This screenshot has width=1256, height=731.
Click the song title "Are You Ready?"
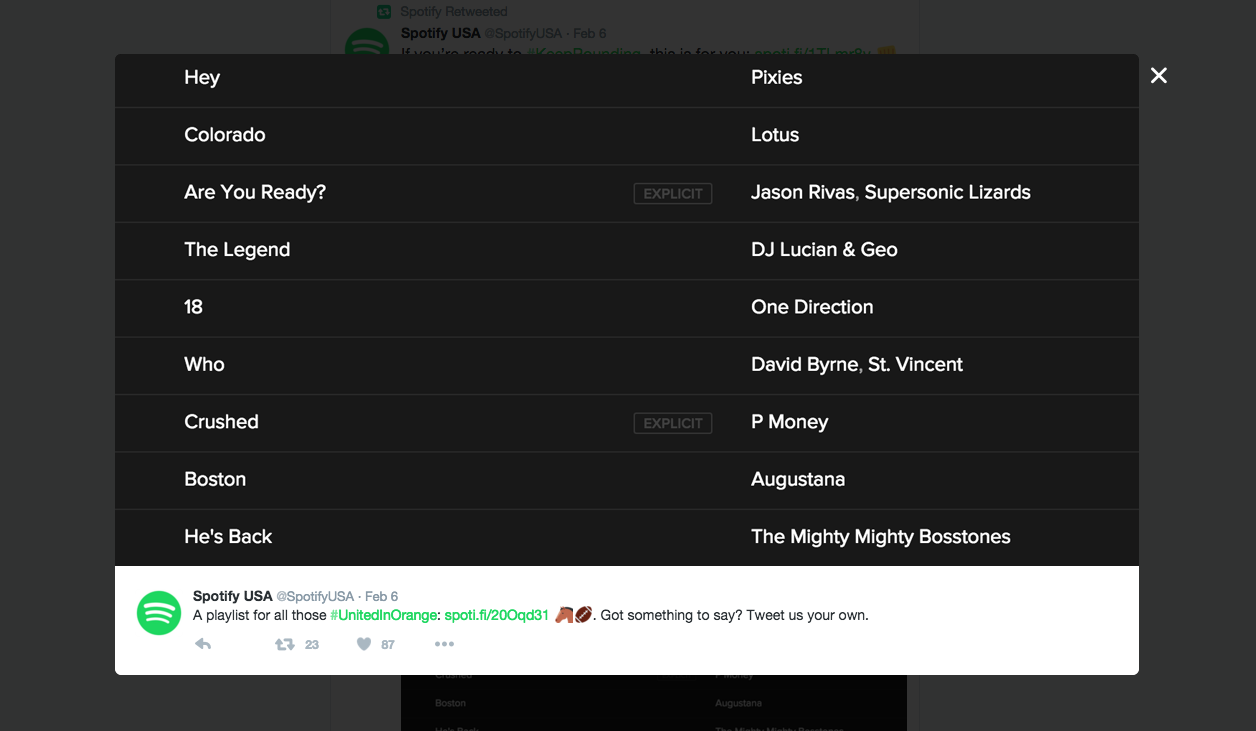coord(255,192)
